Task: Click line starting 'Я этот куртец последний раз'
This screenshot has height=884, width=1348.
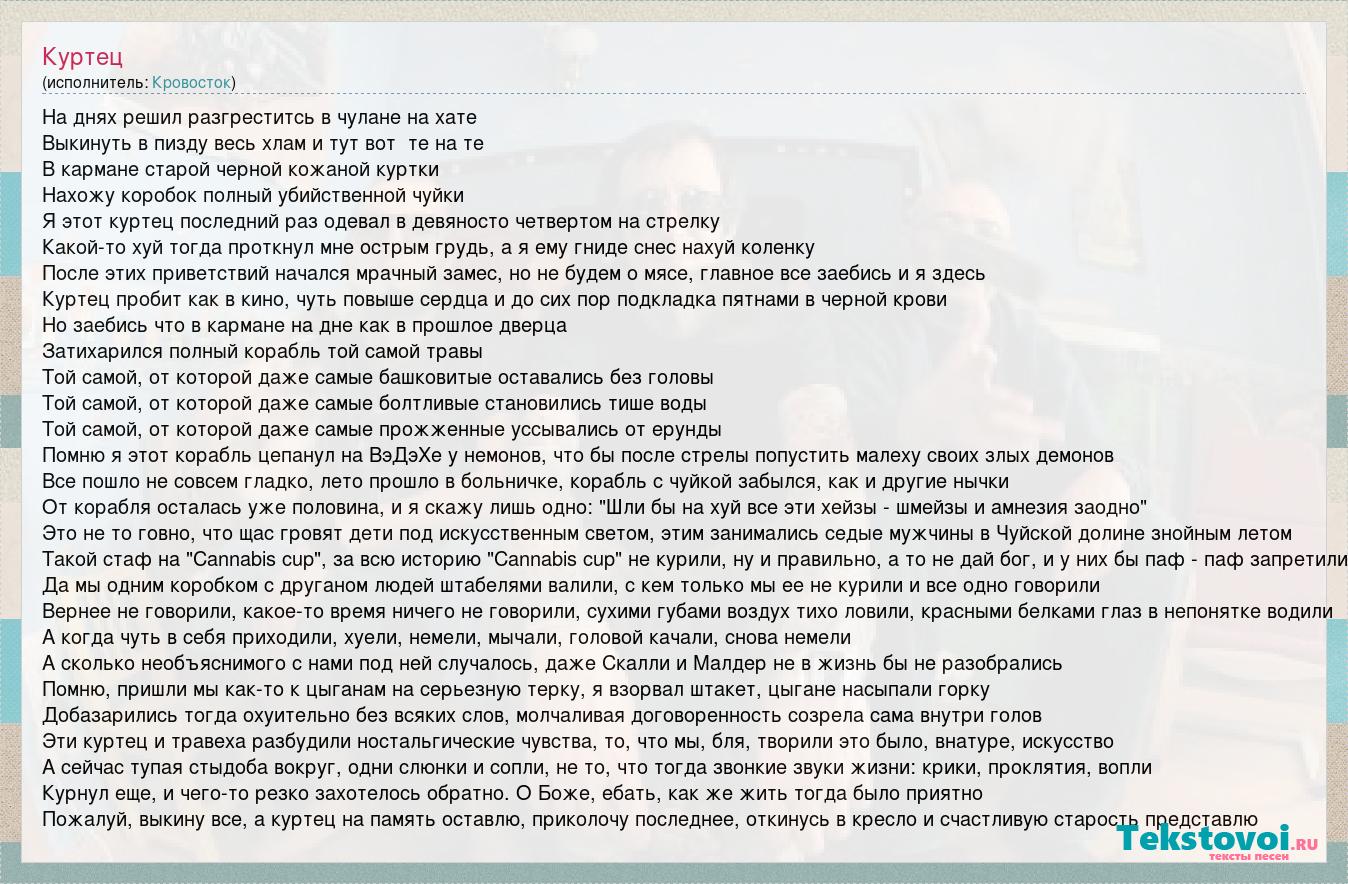Action: (x=380, y=221)
